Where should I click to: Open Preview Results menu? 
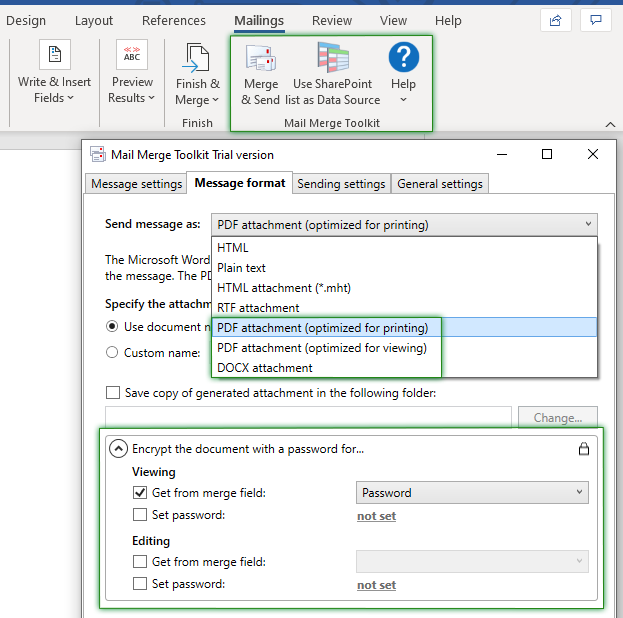click(132, 72)
